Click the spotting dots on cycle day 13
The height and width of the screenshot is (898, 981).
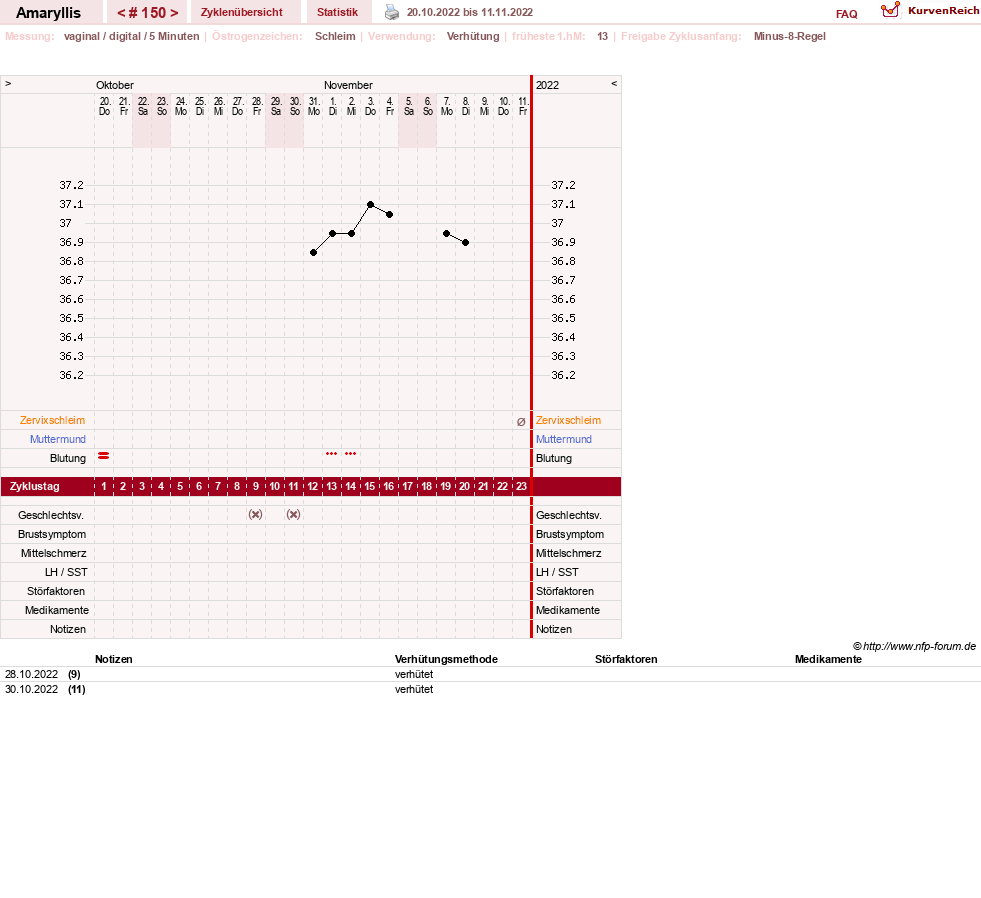332,454
